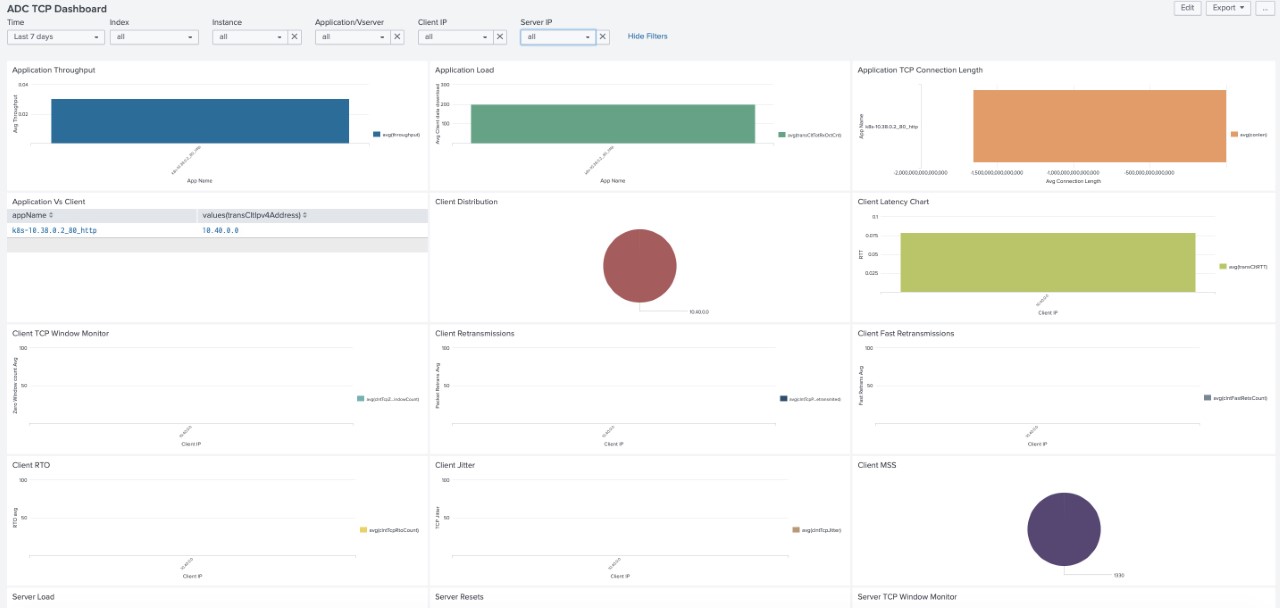The height and width of the screenshot is (608, 1280).
Task: Click the Client Jitter panel title
Action: pyautogui.click(x=456, y=465)
